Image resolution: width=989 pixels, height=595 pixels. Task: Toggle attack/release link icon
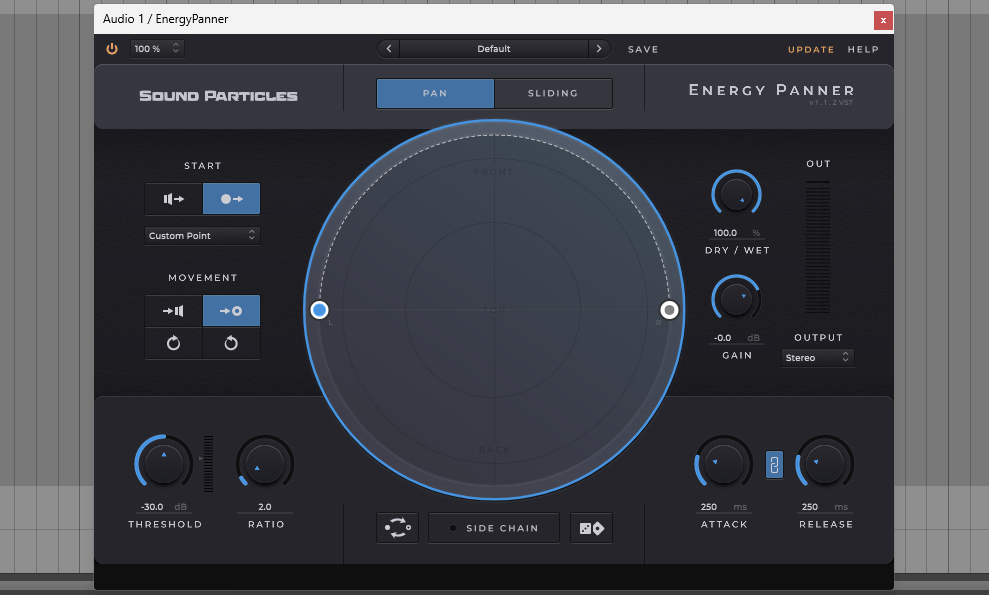coord(774,465)
